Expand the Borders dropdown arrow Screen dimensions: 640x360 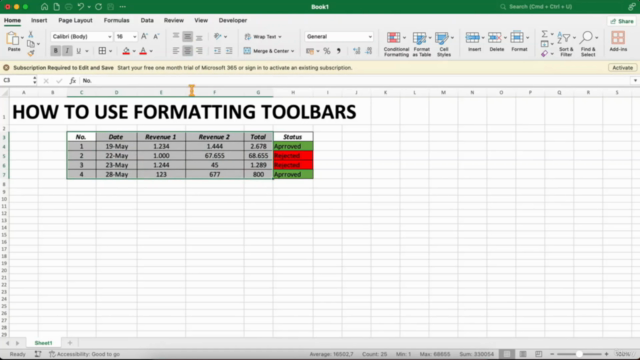[111, 51]
